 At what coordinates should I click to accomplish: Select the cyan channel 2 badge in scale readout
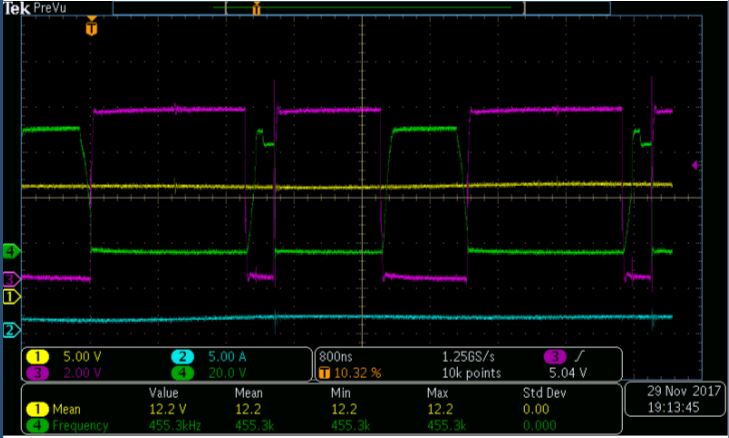[183, 357]
